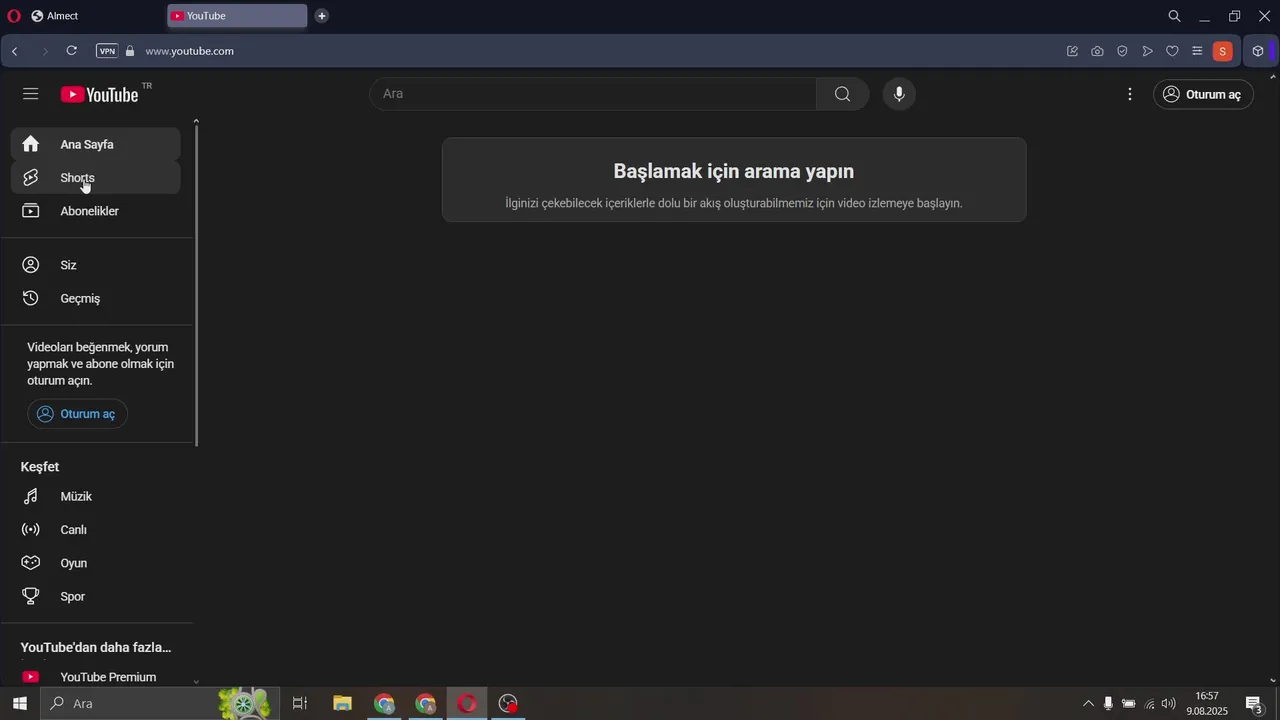The height and width of the screenshot is (720, 1280).
Task: Open Geçmiş watch history
Action: coord(96,298)
